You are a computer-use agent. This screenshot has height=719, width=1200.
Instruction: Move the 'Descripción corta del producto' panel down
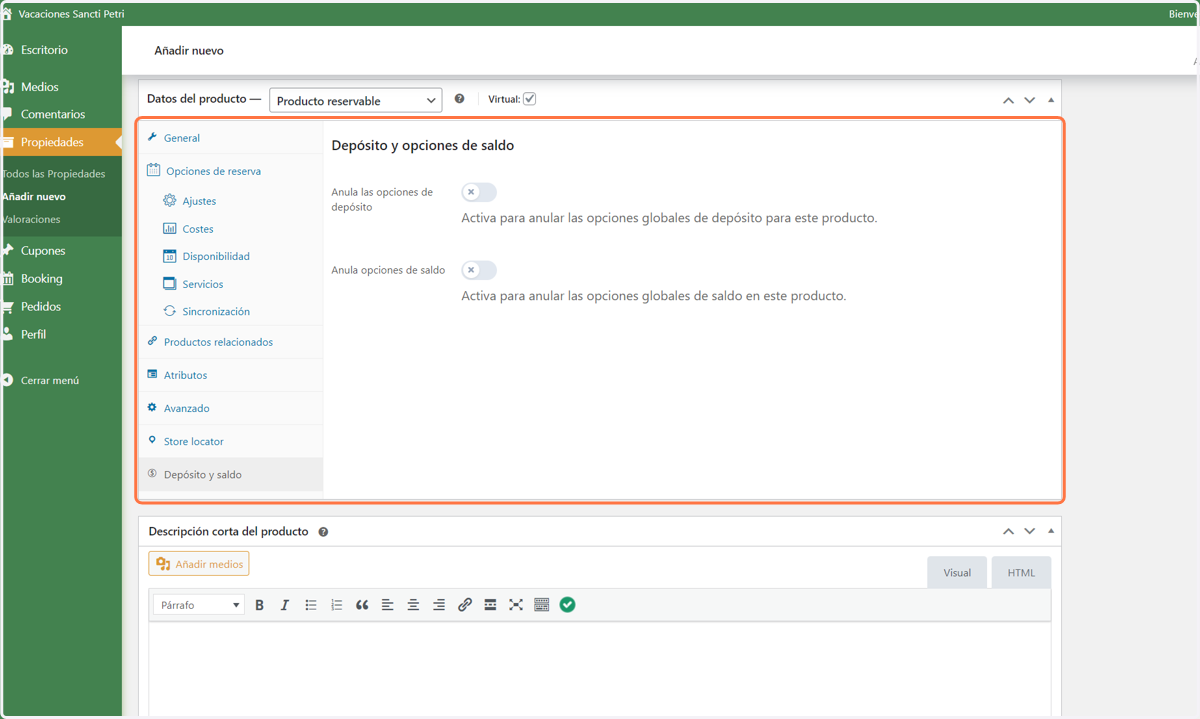pos(1029,531)
